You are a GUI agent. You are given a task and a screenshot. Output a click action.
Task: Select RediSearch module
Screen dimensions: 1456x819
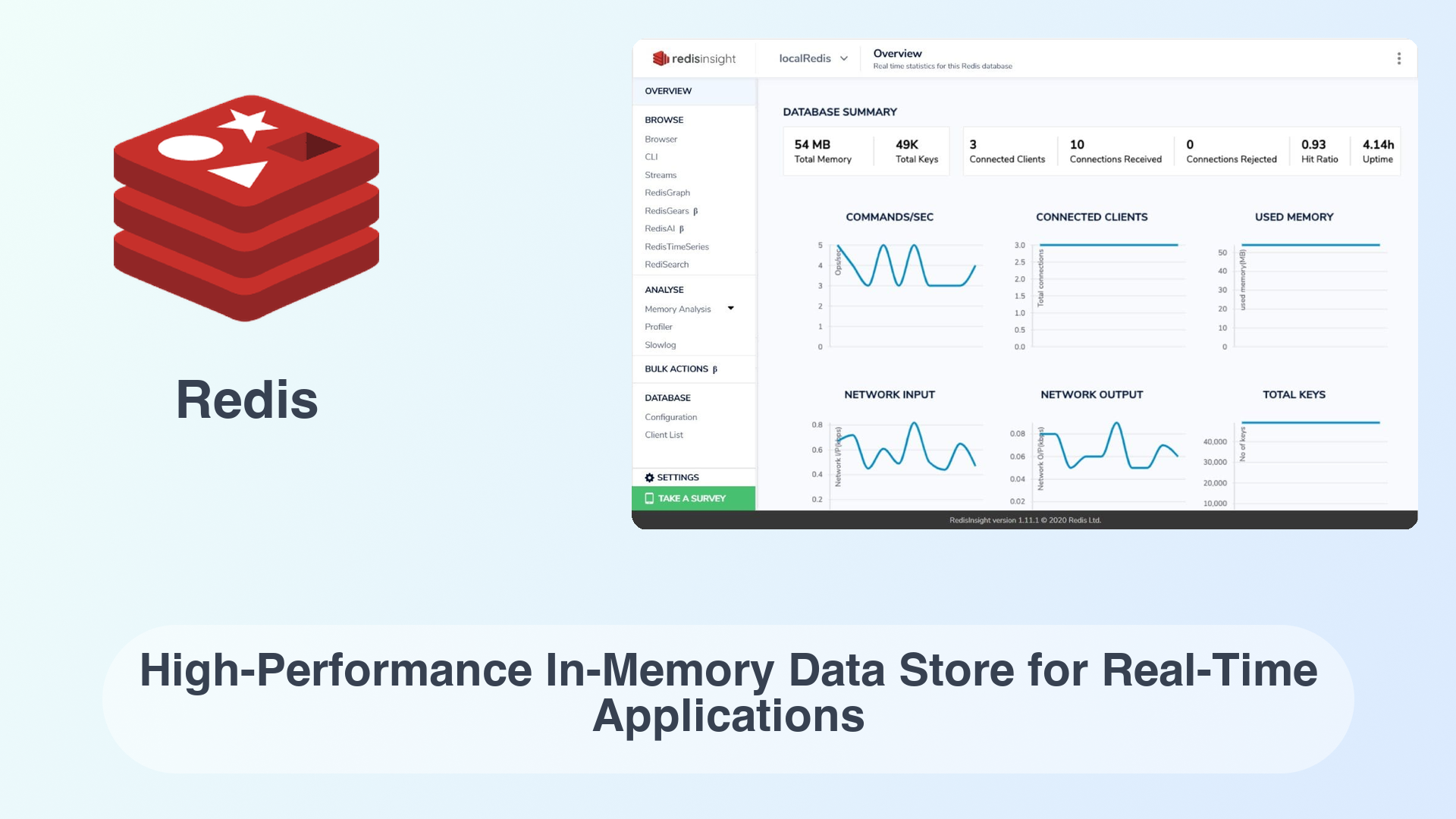click(x=666, y=264)
